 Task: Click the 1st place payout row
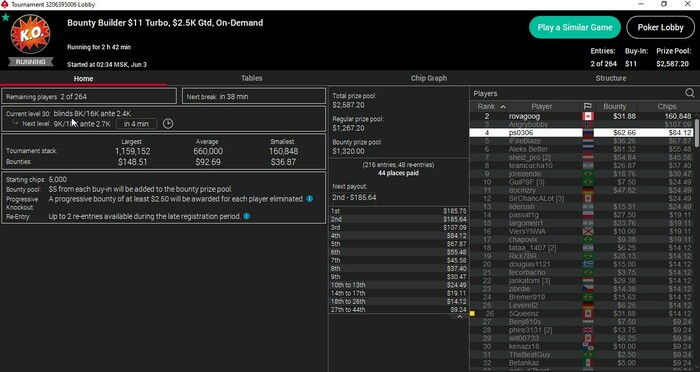click(398, 211)
